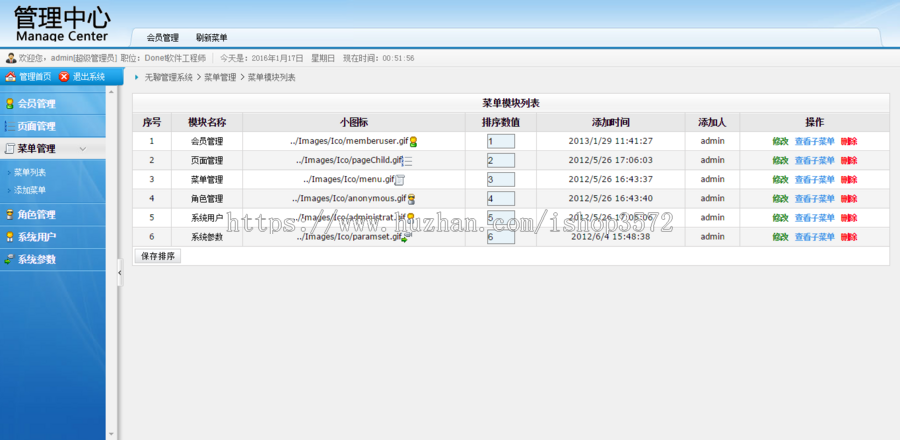The height and width of the screenshot is (440, 900).
Task: Click the sort value field showing 2
Action: click(501, 161)
